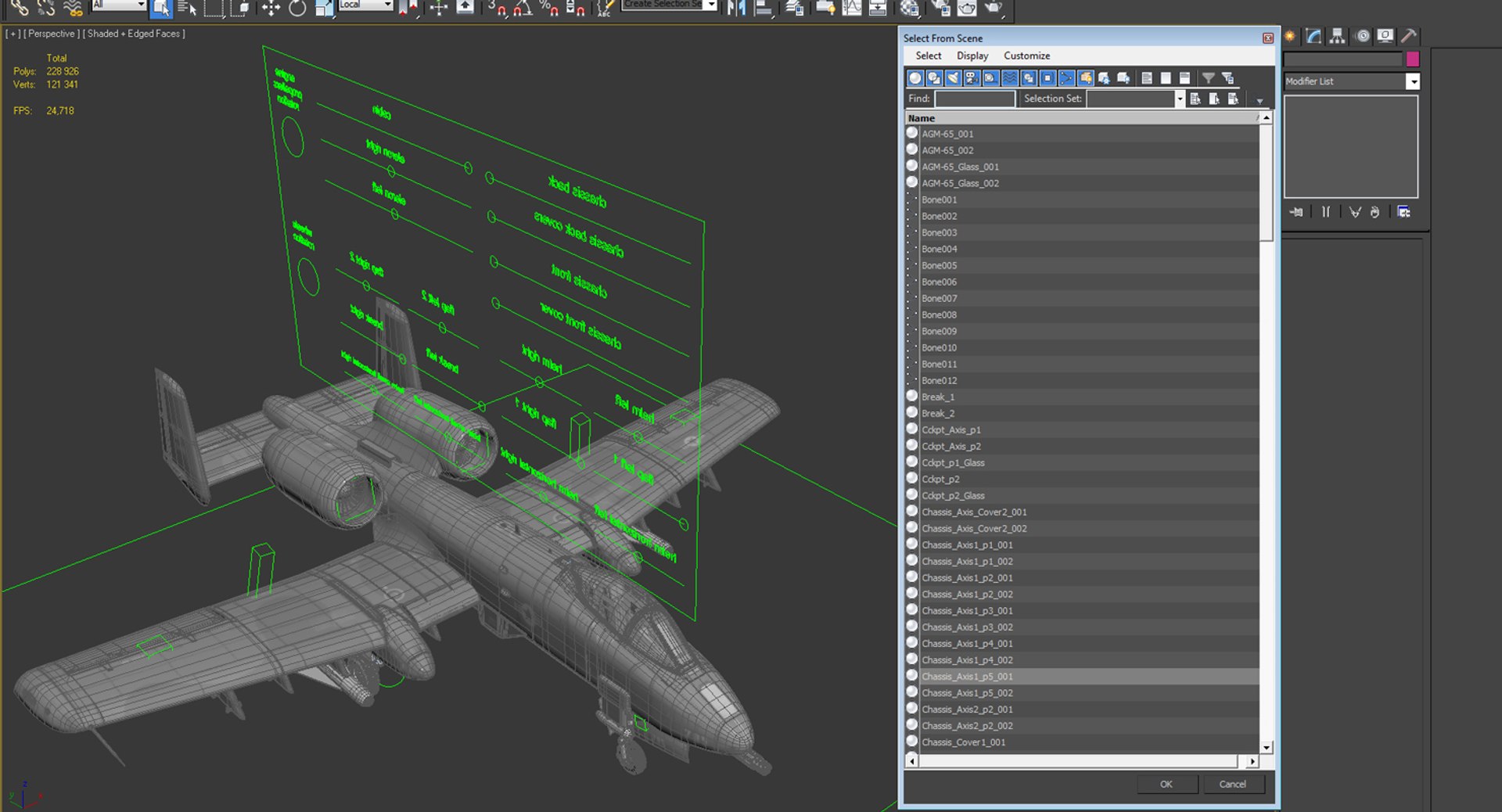The image size is (1502, 812).
Task: Open Customize menu in Select From Scene
Action: click(x=1026, y=56)
